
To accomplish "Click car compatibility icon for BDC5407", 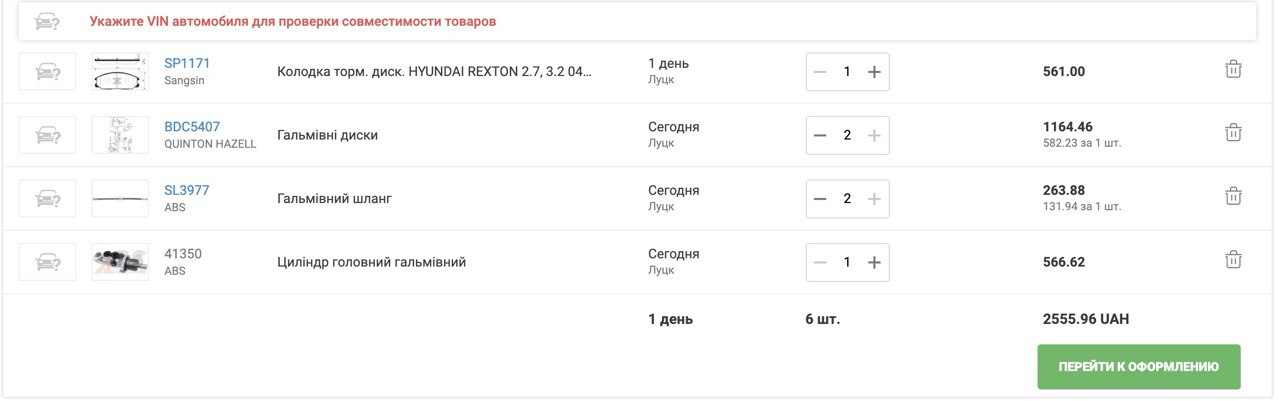I will pos(48,135).
